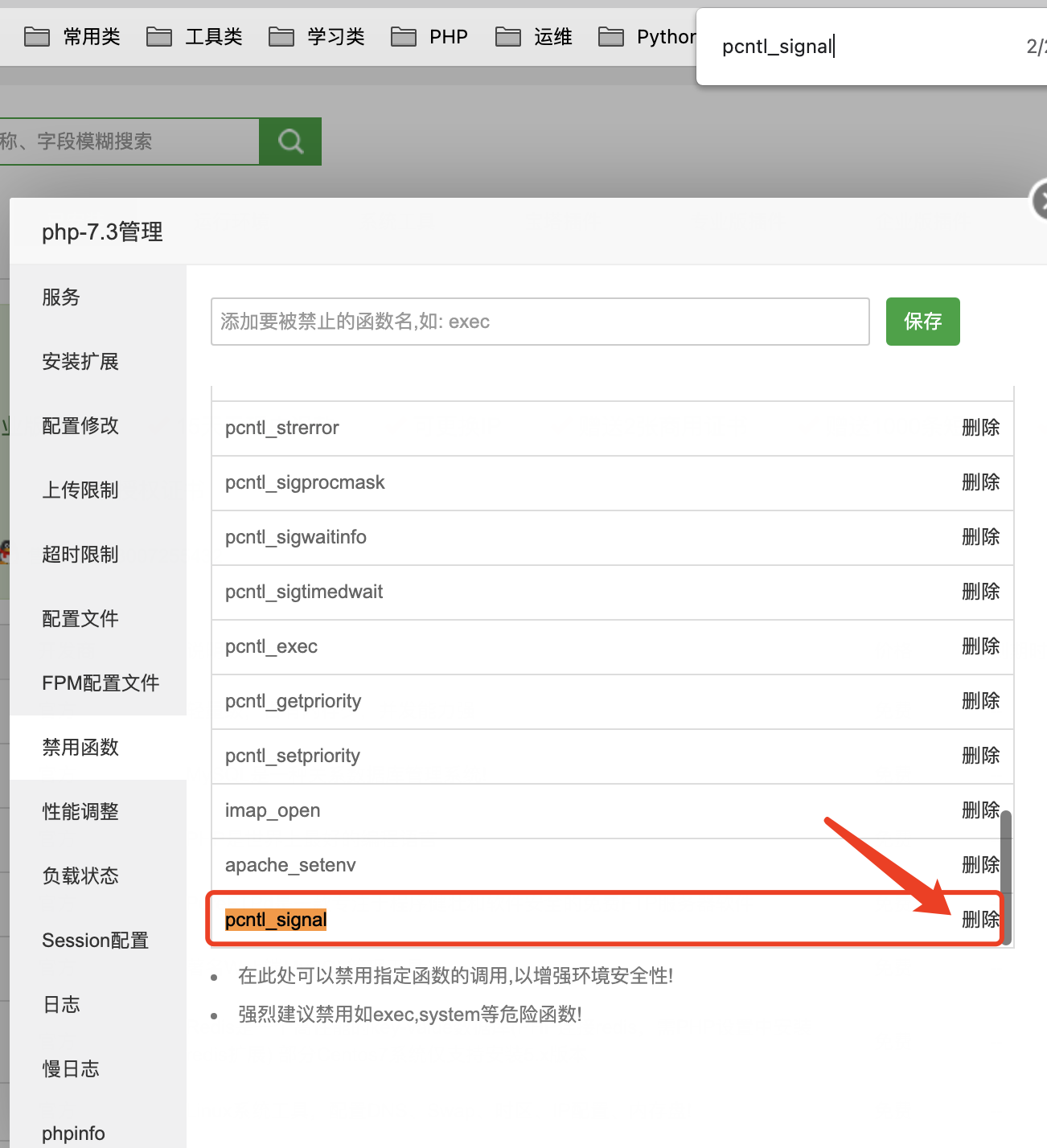This screenshot has height=1148, width=1047.
Task: Open the 日志 tab
Action: 98,1005
